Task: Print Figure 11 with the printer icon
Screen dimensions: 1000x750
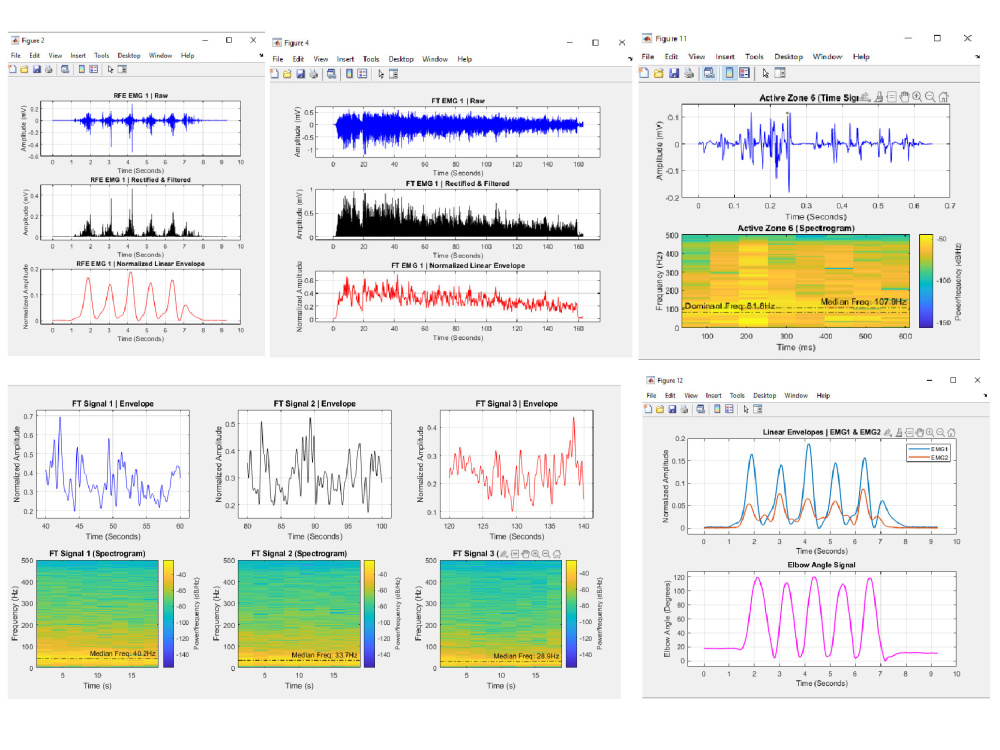Action: click(689, 73)
